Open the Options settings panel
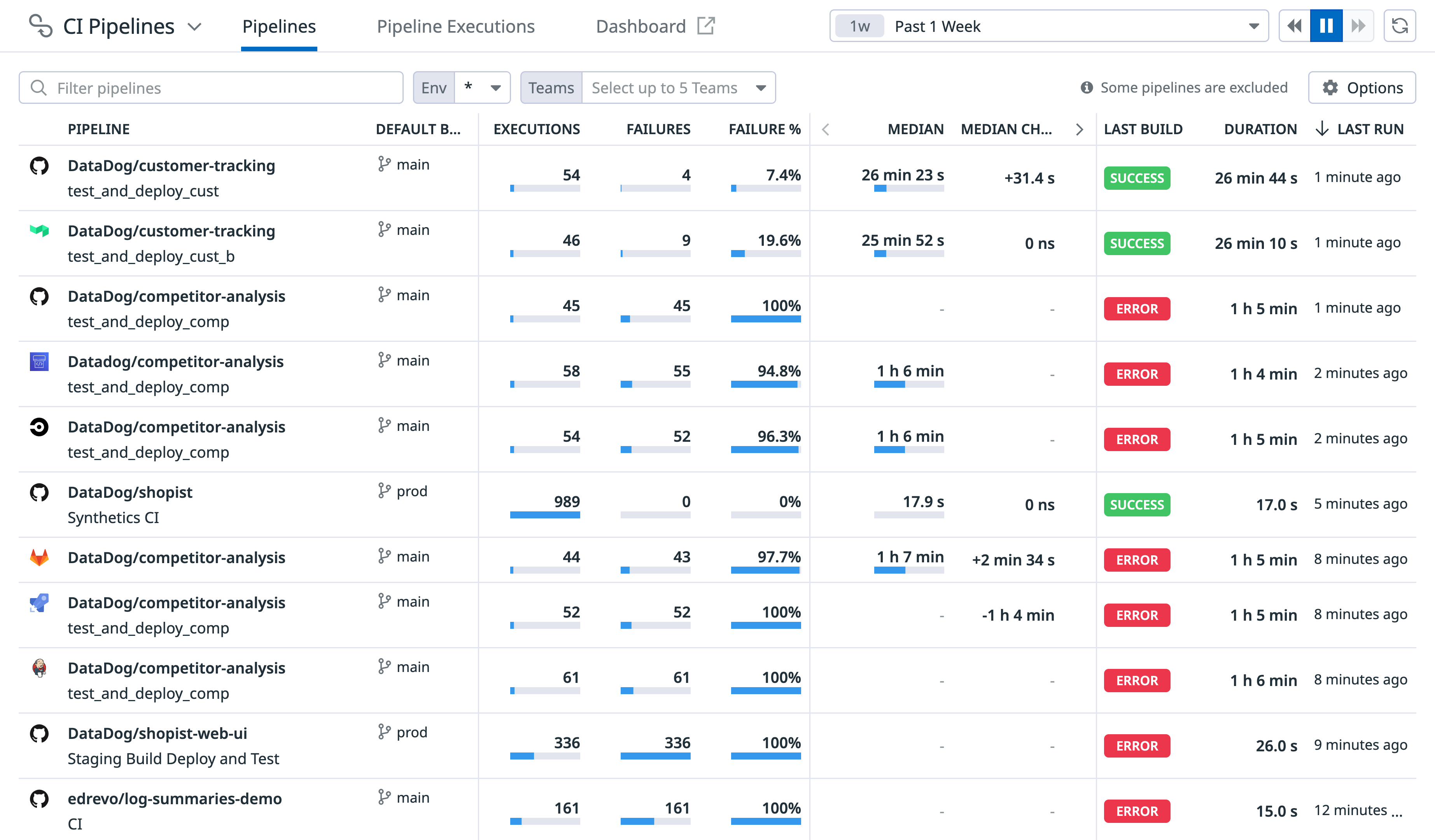 coord(1362,87)
